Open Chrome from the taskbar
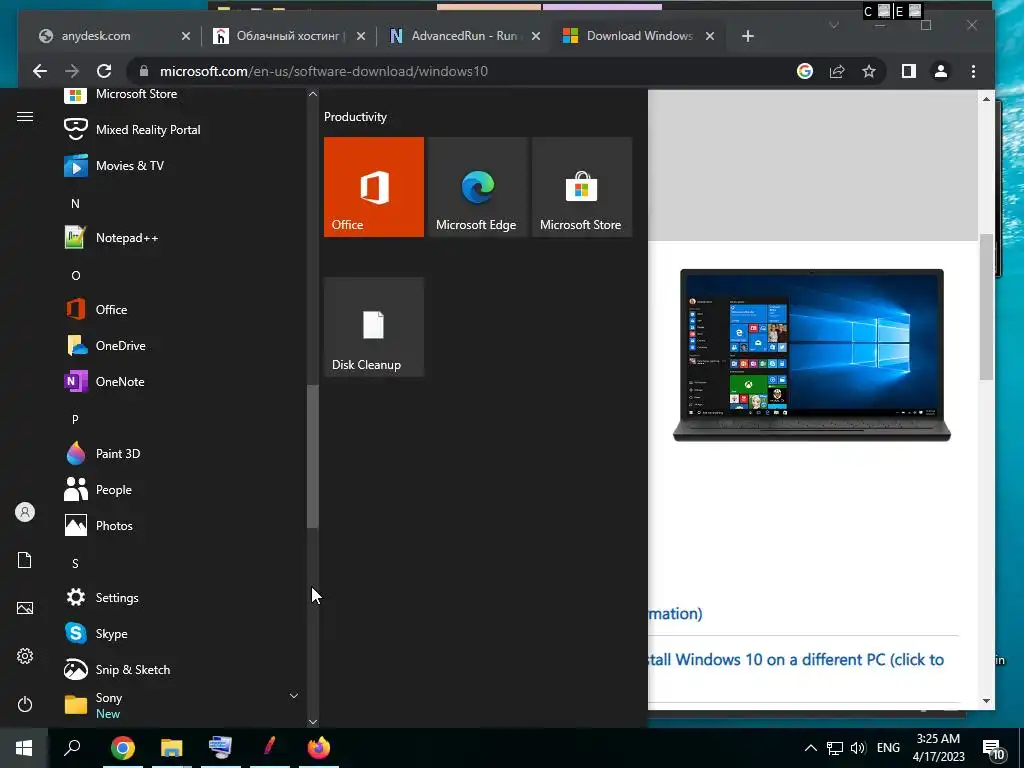The height and width of the screenshot is (768, 1024). tap(123, 748)
